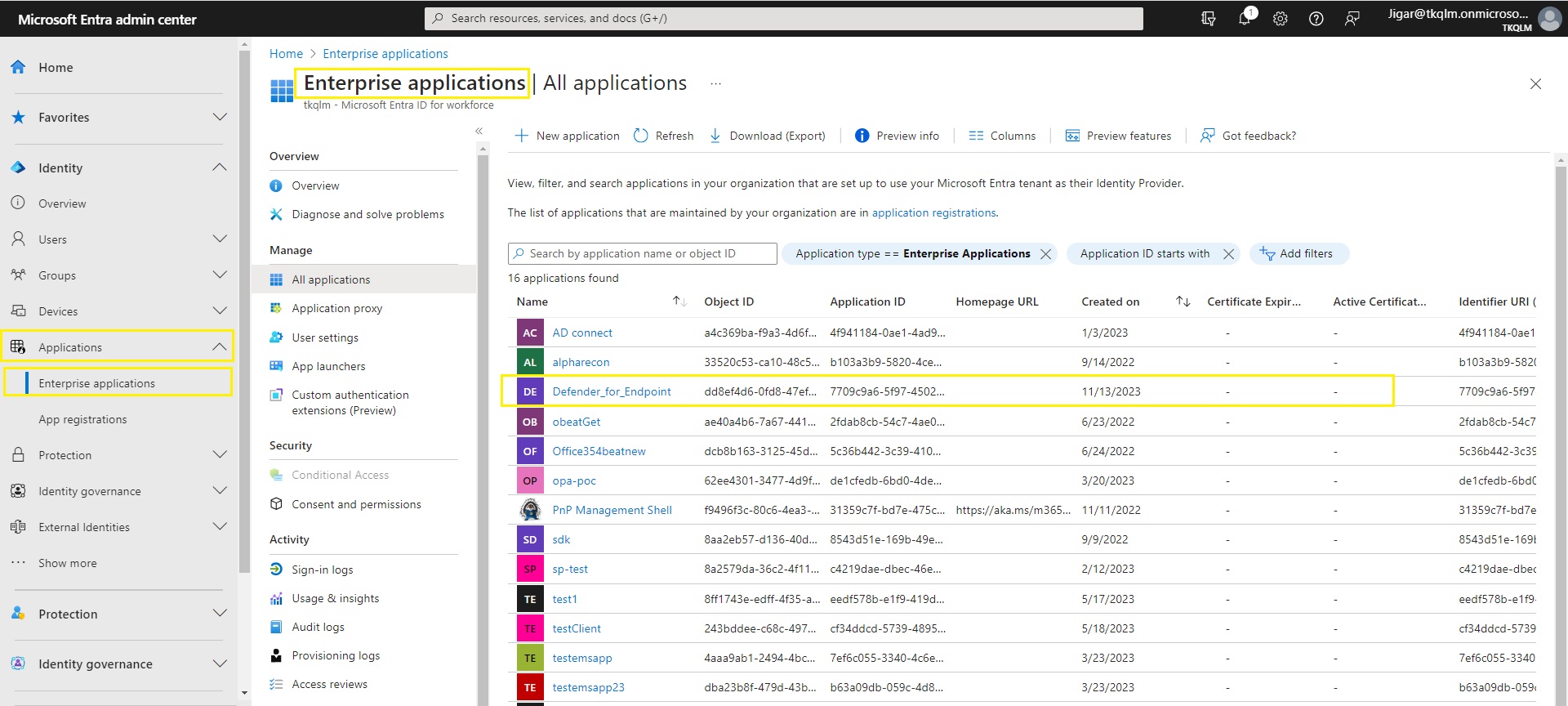Click the OP icon for opa-poc
Image resolution: width=1568 pixels, height=706 pixels.
coord(530,480)
